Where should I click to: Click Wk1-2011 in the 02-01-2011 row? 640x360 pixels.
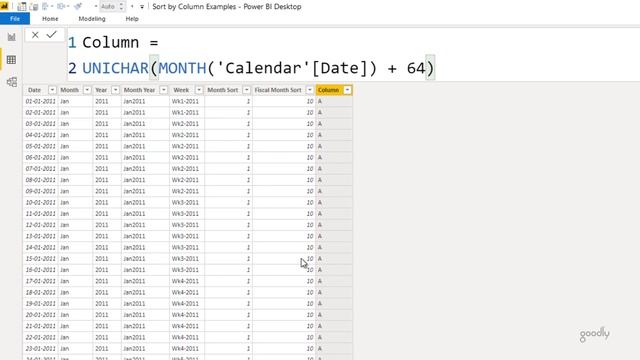click(185, 112)
